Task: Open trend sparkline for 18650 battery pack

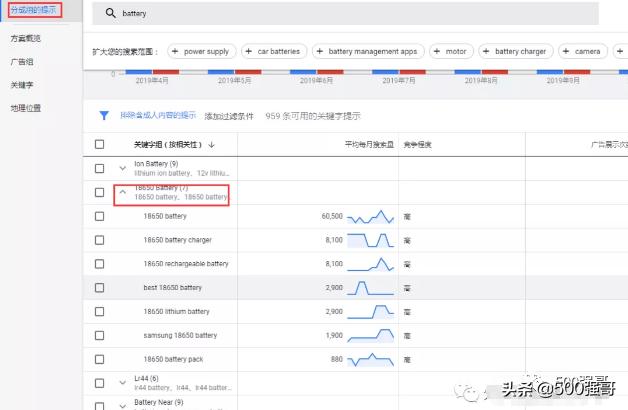Action: (x=370, y=360)
